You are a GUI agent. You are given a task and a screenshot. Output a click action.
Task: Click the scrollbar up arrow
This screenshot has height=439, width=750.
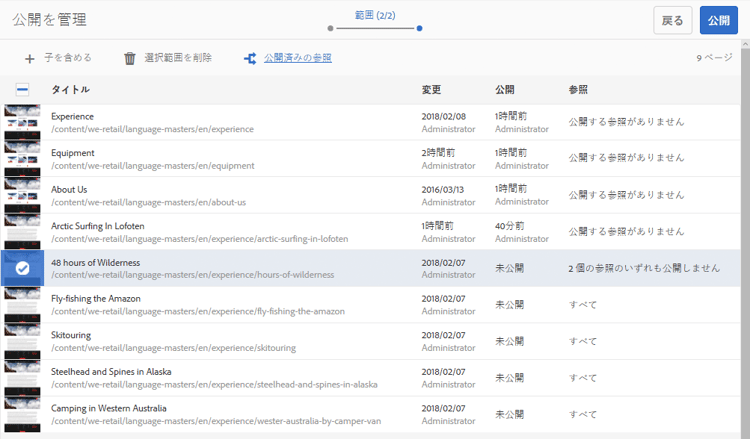pyautogui.click(x=745, y=44)
